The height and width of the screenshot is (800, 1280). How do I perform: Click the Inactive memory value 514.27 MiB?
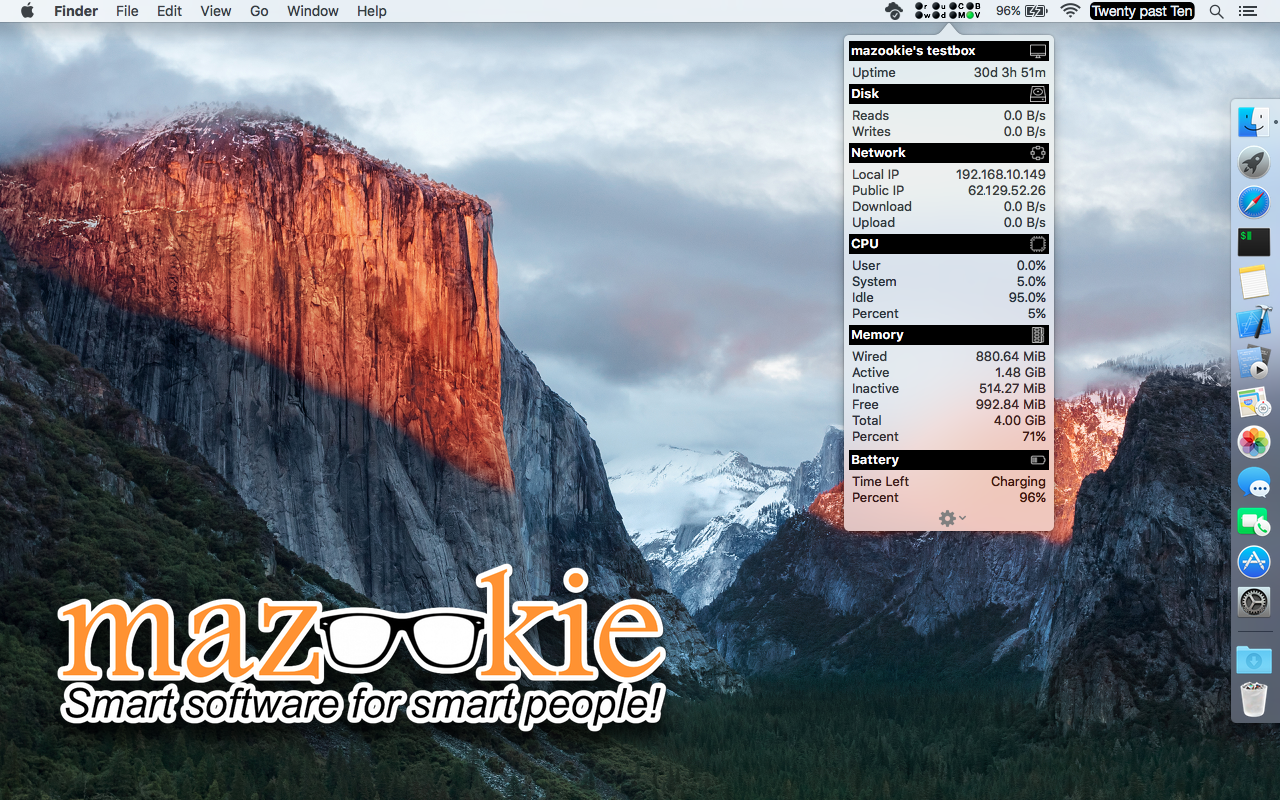point(1012,389)
